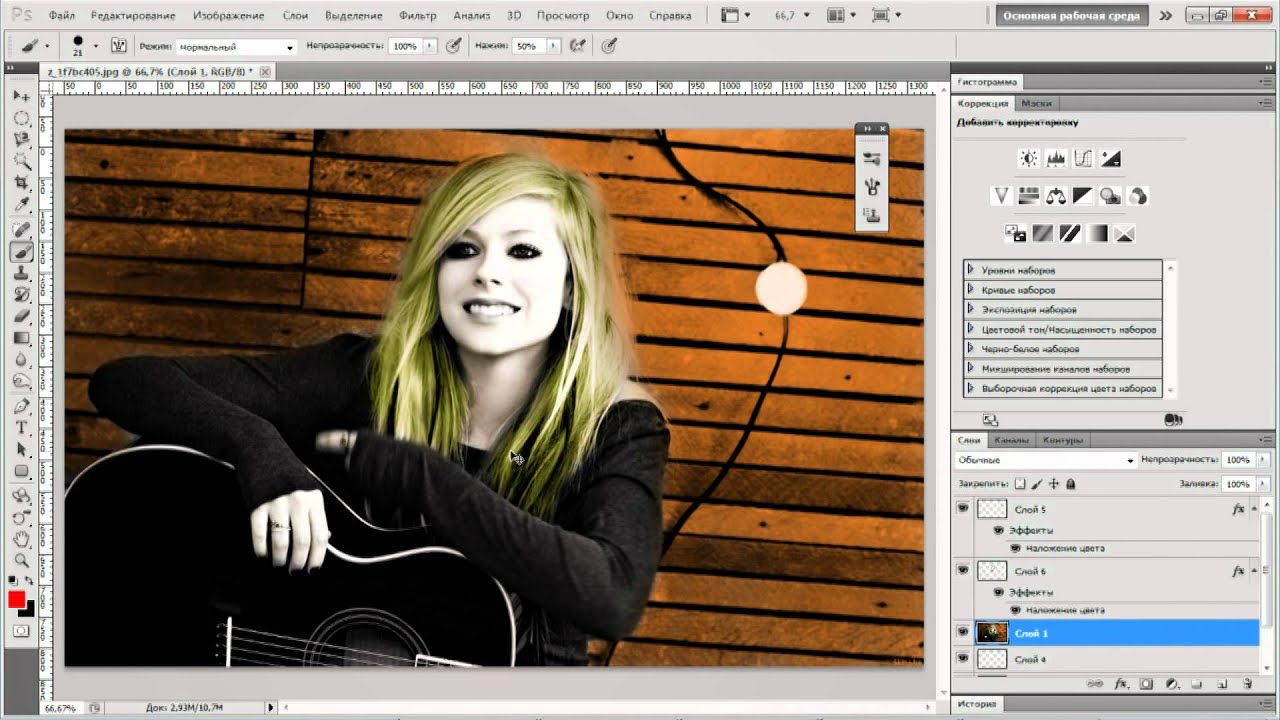Select the Brush tool in toolbox

point(21,252)
